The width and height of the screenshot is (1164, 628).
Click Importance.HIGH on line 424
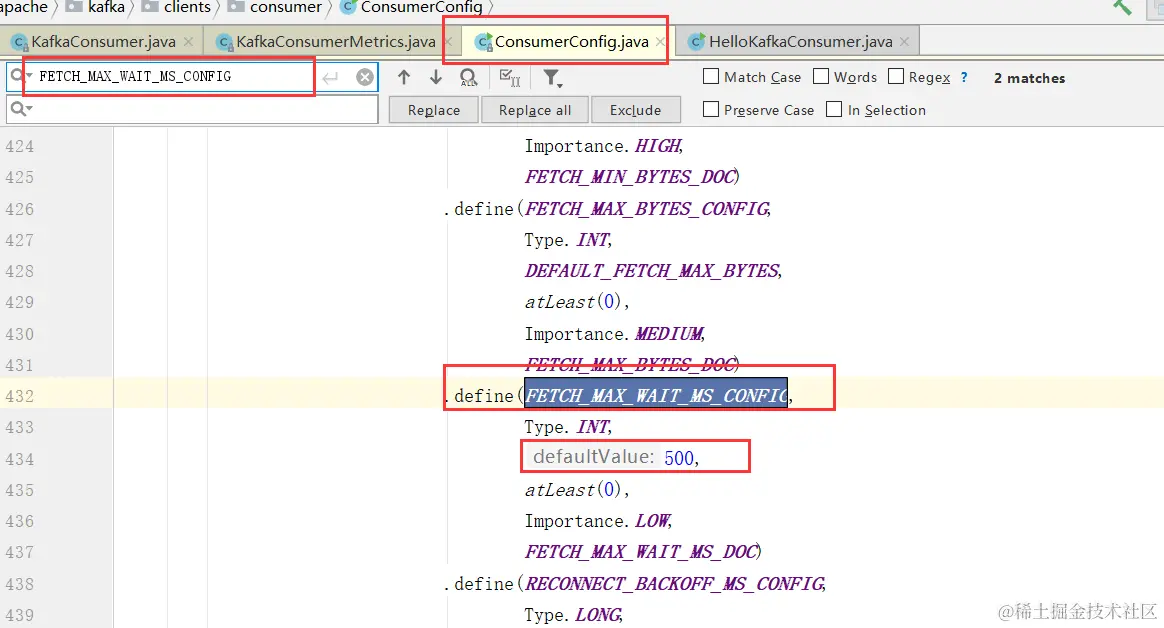603,145
